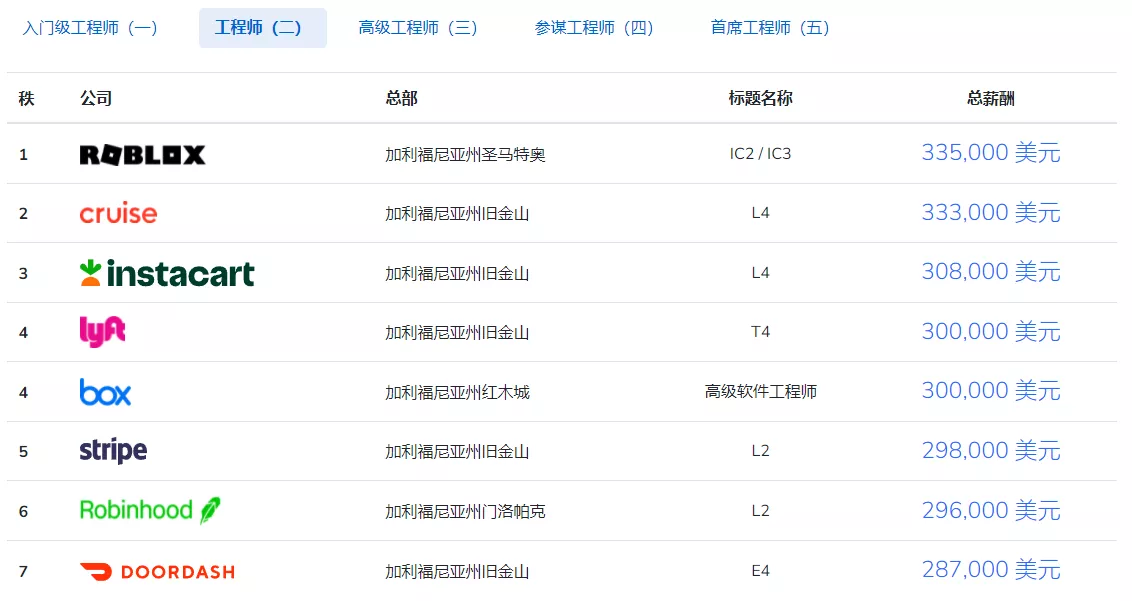This screenshot has width=1132, height=601.
Task: Open the Robinhood logo
Action: tap(150, 510)
